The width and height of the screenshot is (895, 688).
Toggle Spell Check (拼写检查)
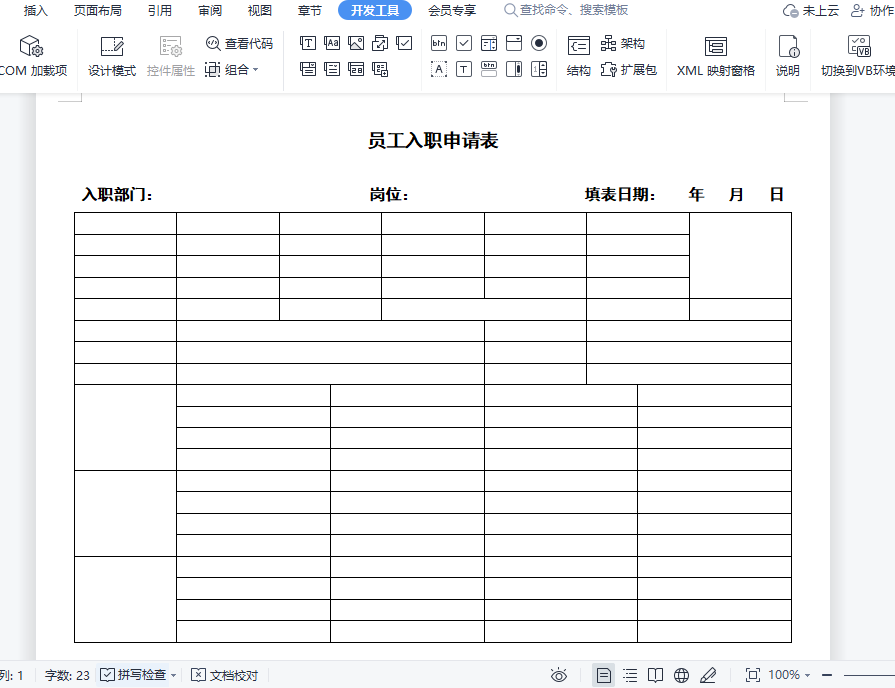(x=134, y=675)
